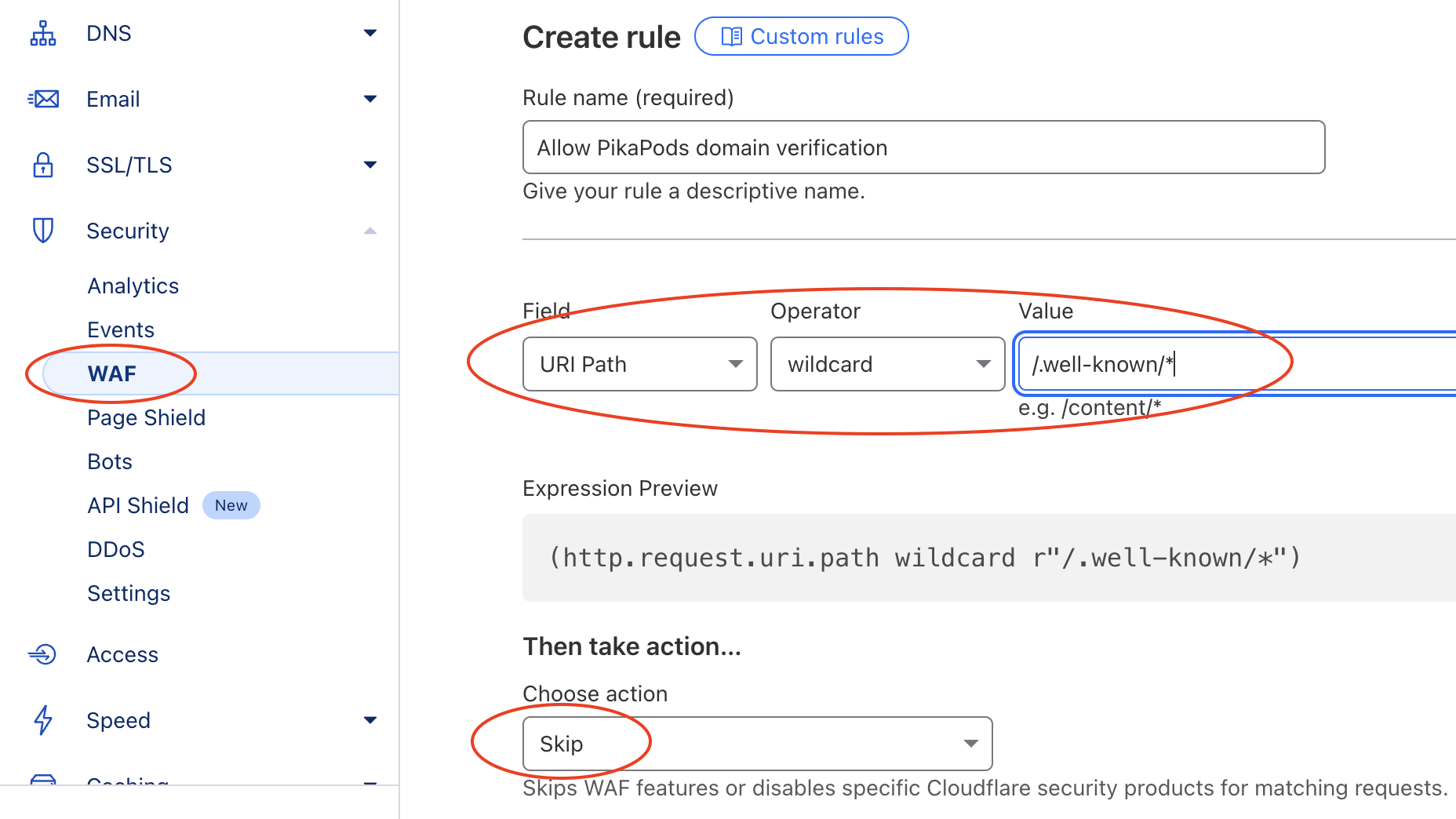Viewport: 1456px width, 819px height.
Task: Click the Rule name input field
Action: pos(923,147)
